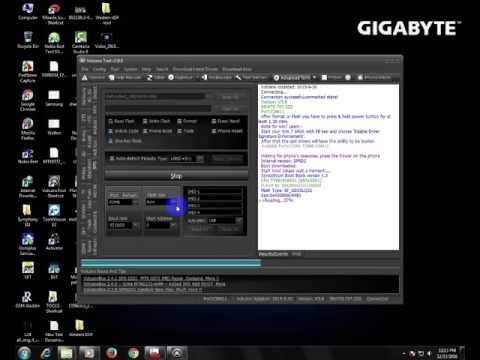Open the TOOLS Shortcut desktop icon
The height and width of the screenshot is (360, 480).
tap(53, 302)
